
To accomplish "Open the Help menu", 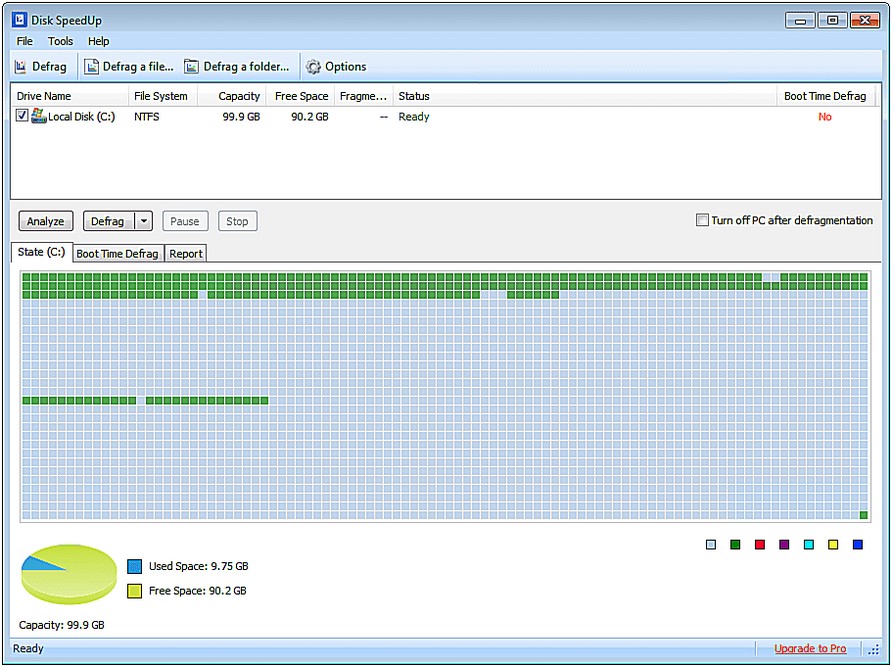I will pyautogui.click(x=99, y=41).
